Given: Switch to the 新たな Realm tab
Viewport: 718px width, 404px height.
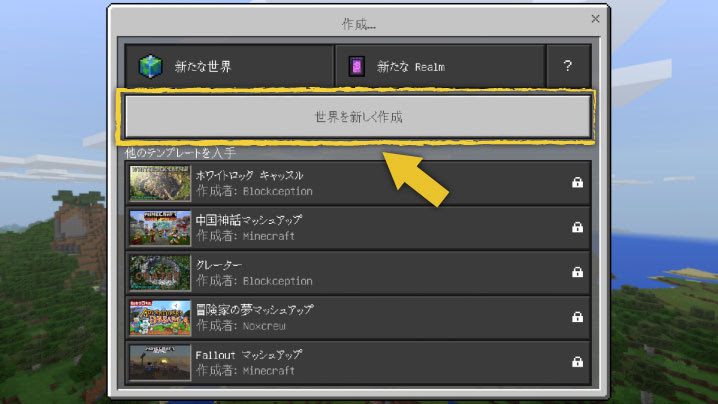Looking at the screenshot, I should pos(440,66).
